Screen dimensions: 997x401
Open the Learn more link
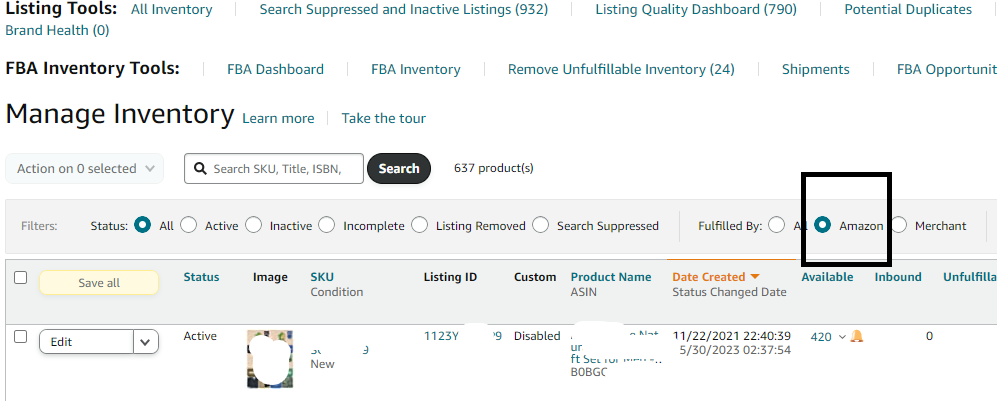pos(278,118)
